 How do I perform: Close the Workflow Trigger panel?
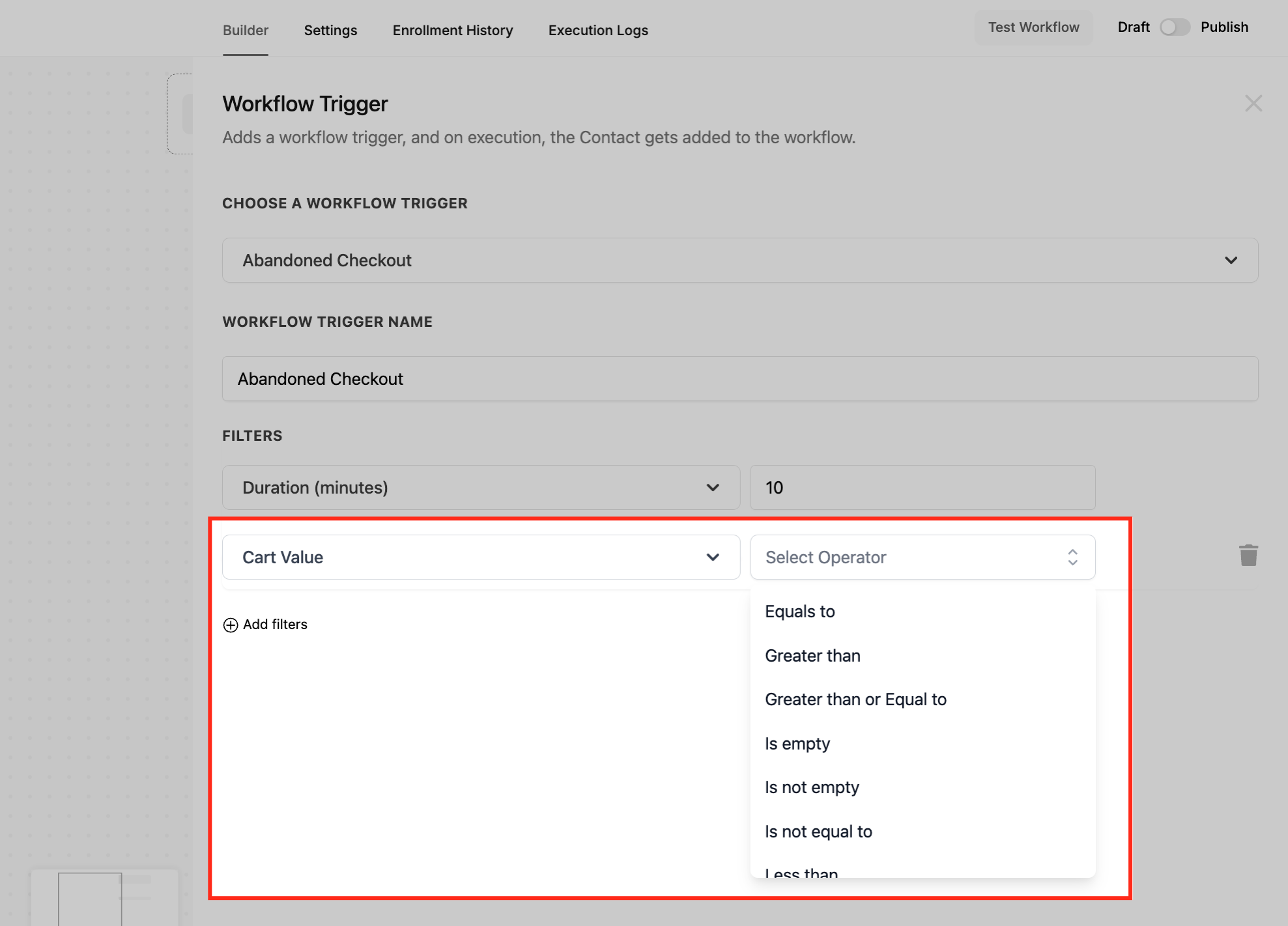pyautogui.click(x=1253, y=104)
